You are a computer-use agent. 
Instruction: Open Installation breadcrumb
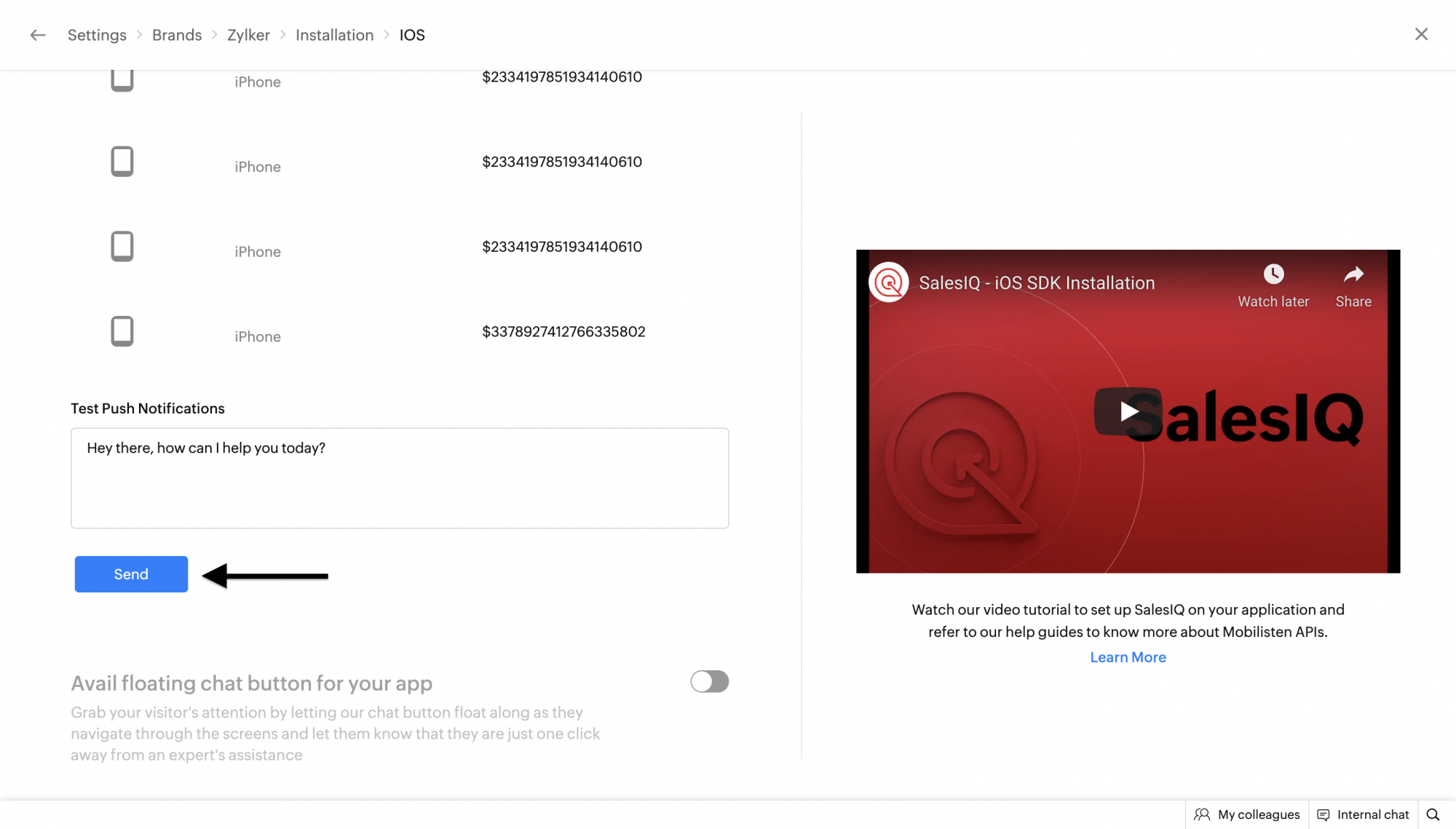point(334,35)
